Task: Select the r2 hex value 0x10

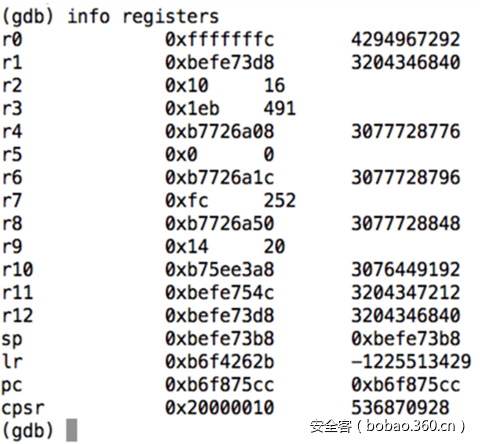Action: (x=187, y=85)
